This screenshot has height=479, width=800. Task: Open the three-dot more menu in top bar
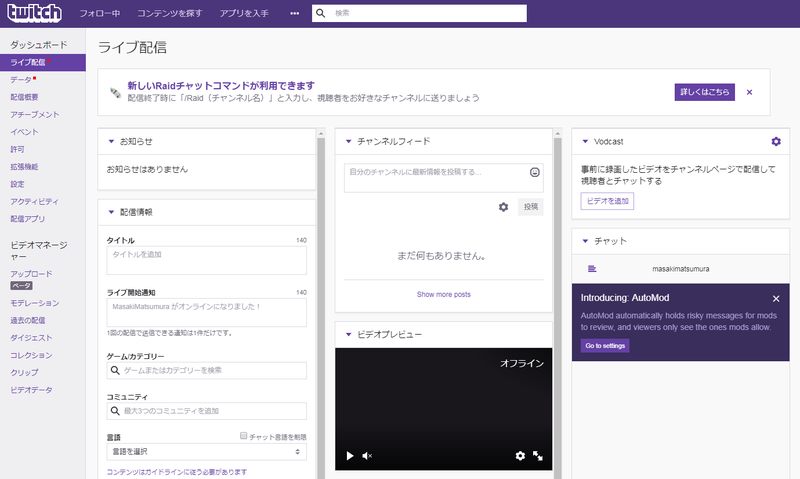[294, 13]
